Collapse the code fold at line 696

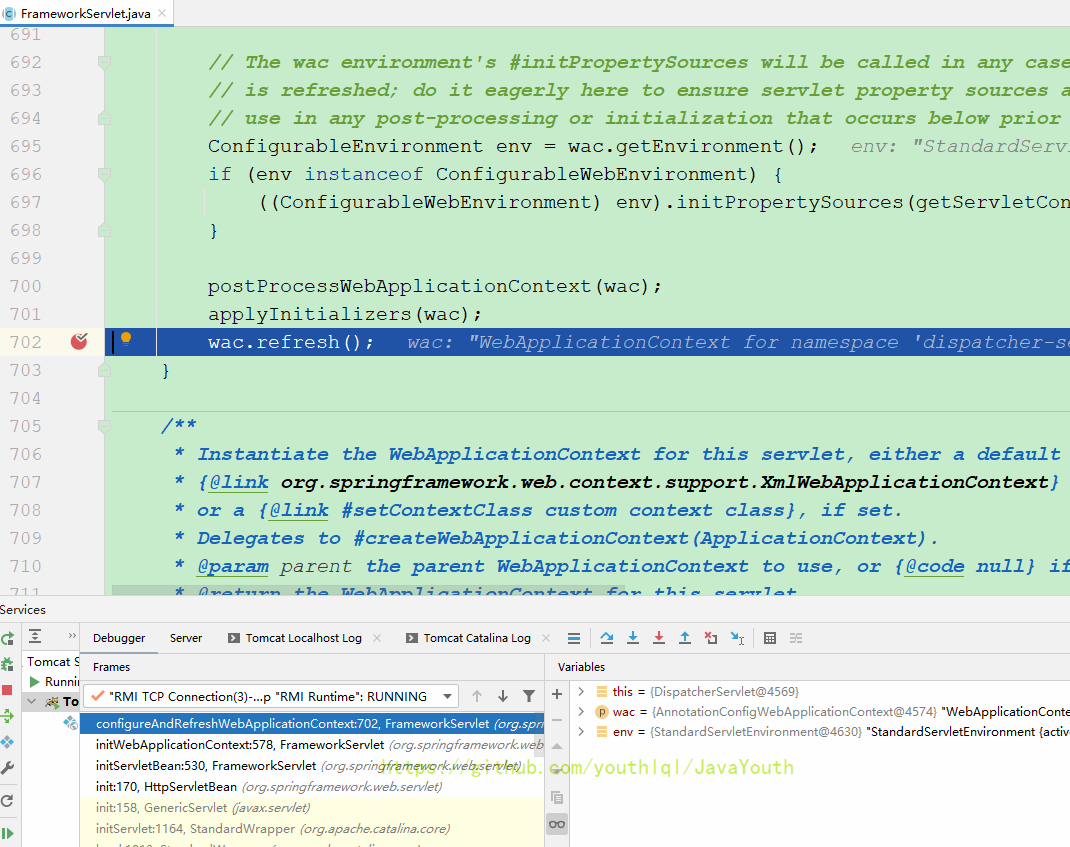(x=103, y=174)
